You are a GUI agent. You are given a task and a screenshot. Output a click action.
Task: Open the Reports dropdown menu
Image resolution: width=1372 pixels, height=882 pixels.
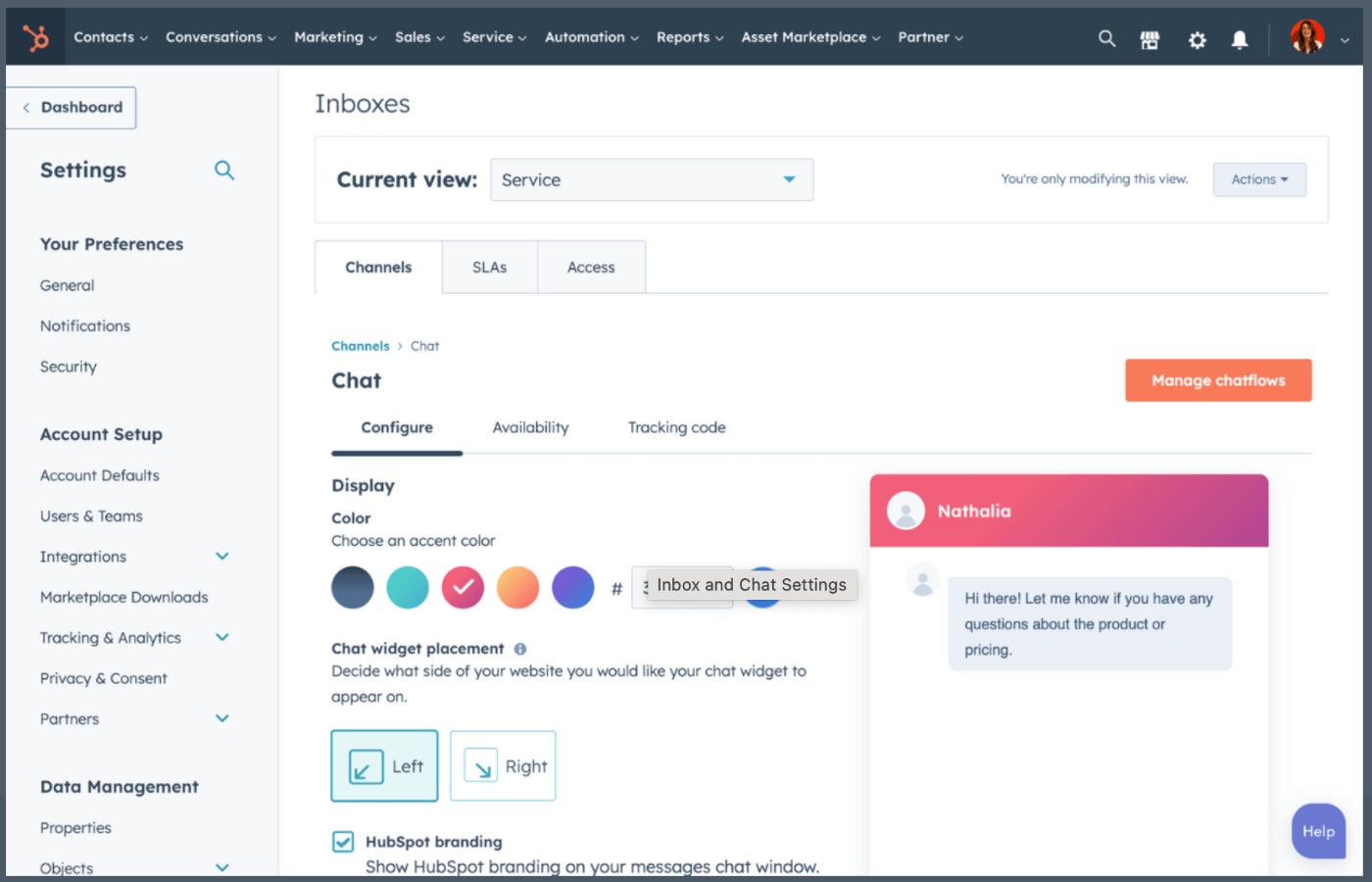690,37
